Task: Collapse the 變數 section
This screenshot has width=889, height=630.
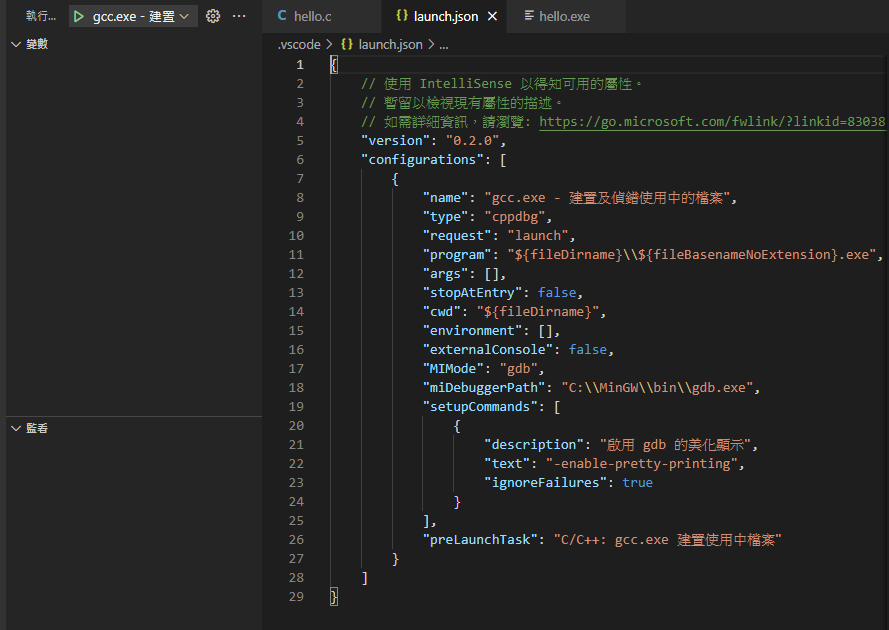Action: [x=16, y=44]
